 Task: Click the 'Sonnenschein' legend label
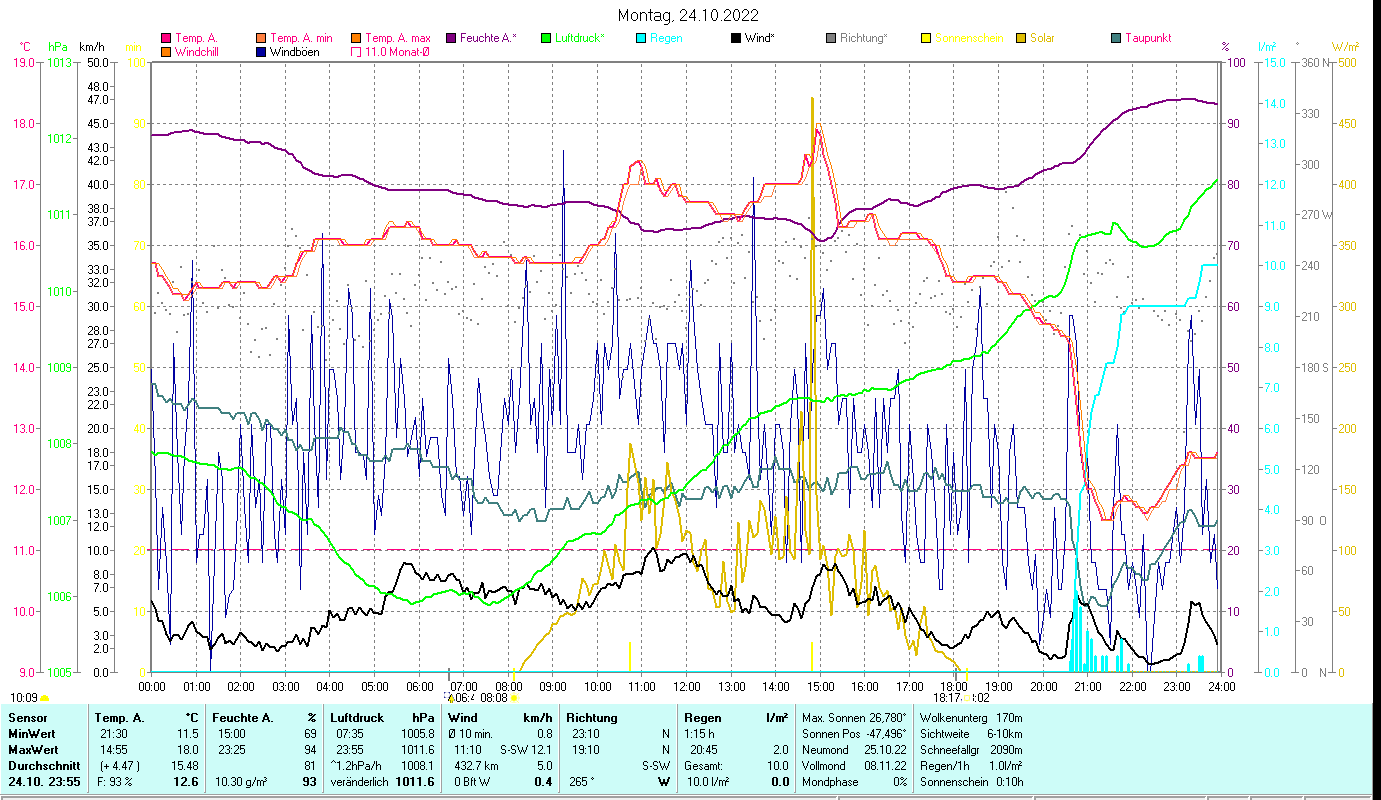(x=969, y=38)
